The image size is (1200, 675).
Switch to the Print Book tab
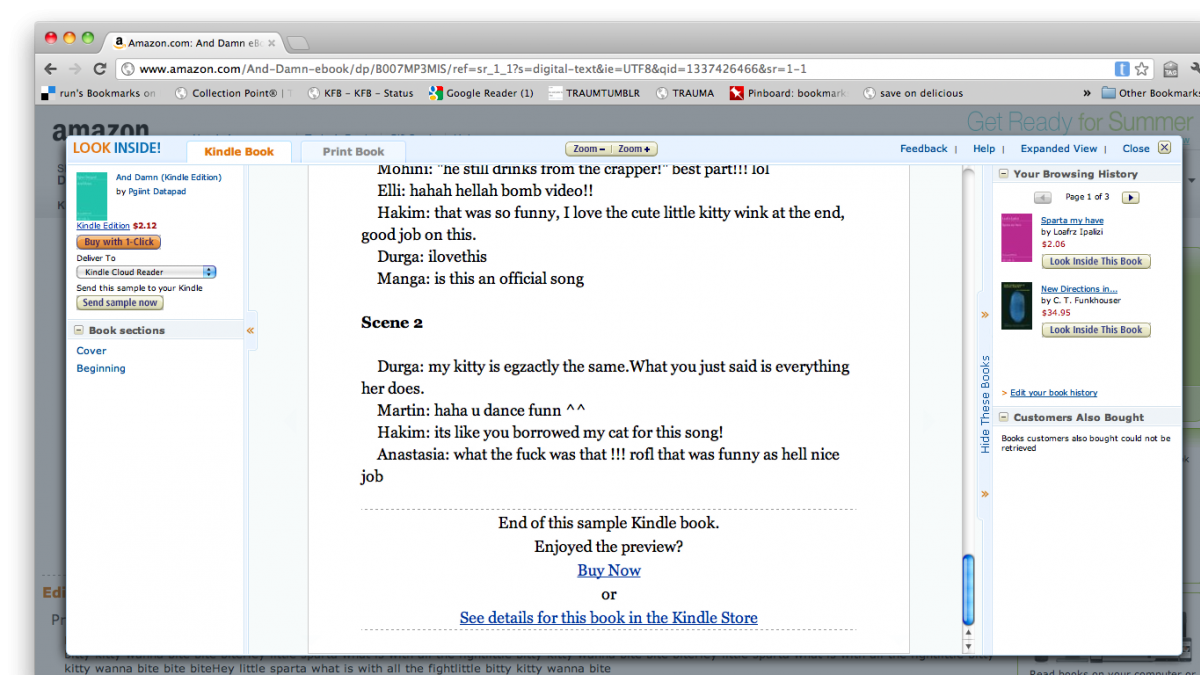pyautogui.click(x=353, y=152)
